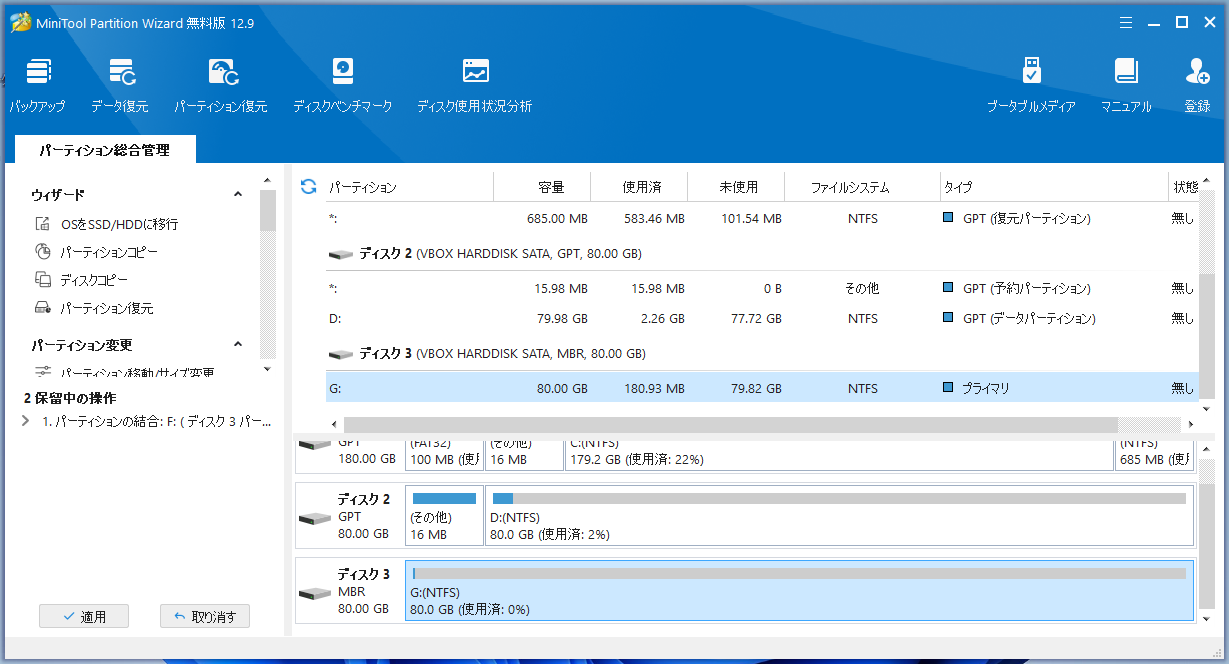Click ディスク 3 header row in partition list
Viewport: 1229px width, 664px height.
coord(762,354)
